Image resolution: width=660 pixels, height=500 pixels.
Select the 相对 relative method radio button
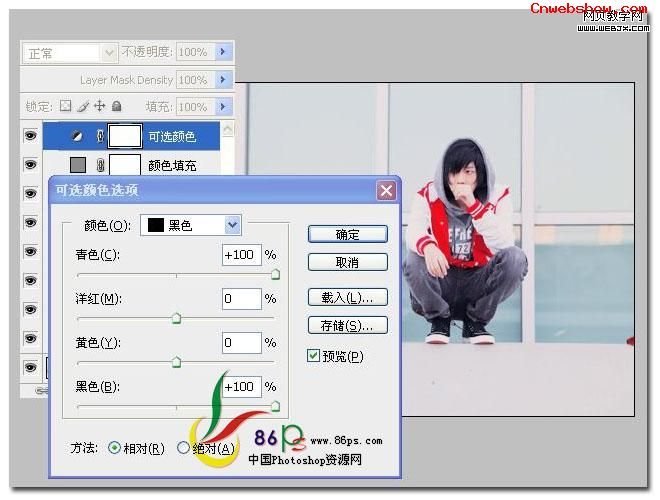tap(114, 448)
